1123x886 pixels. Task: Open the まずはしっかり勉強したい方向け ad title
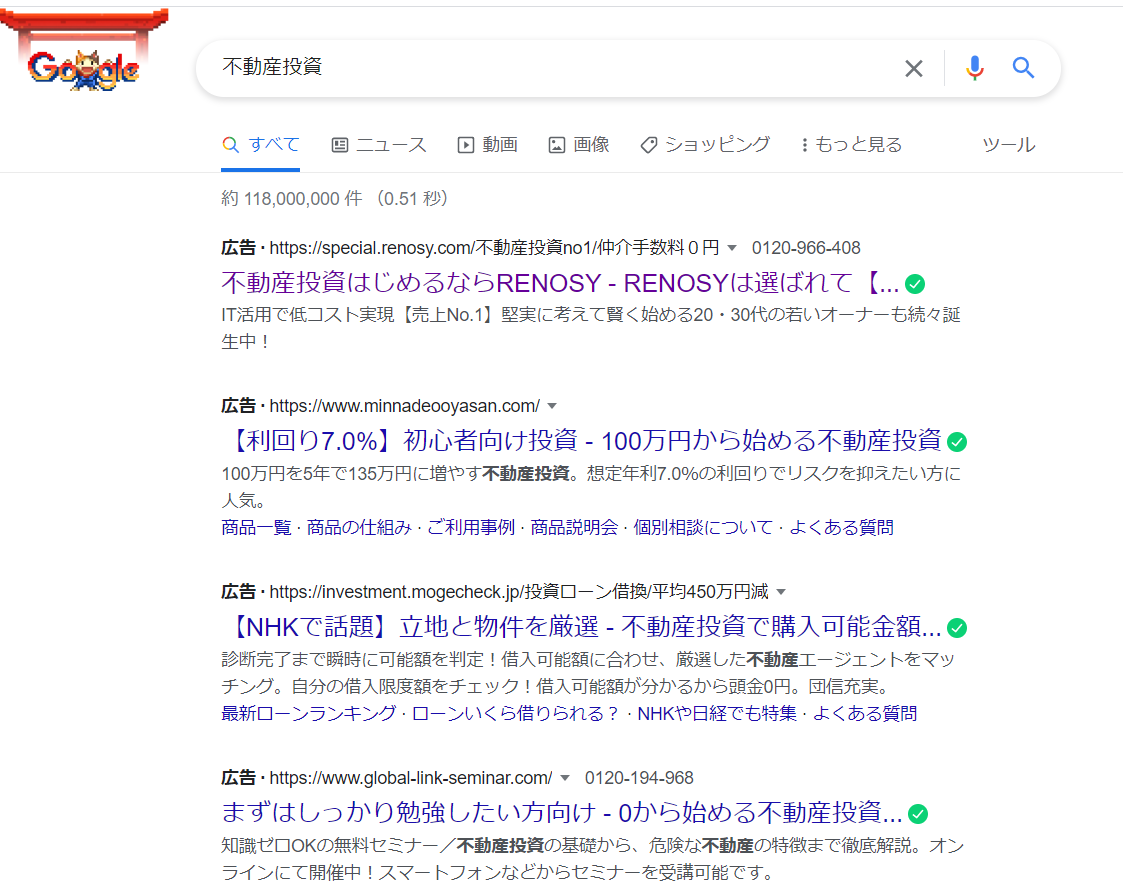(562, 812)
